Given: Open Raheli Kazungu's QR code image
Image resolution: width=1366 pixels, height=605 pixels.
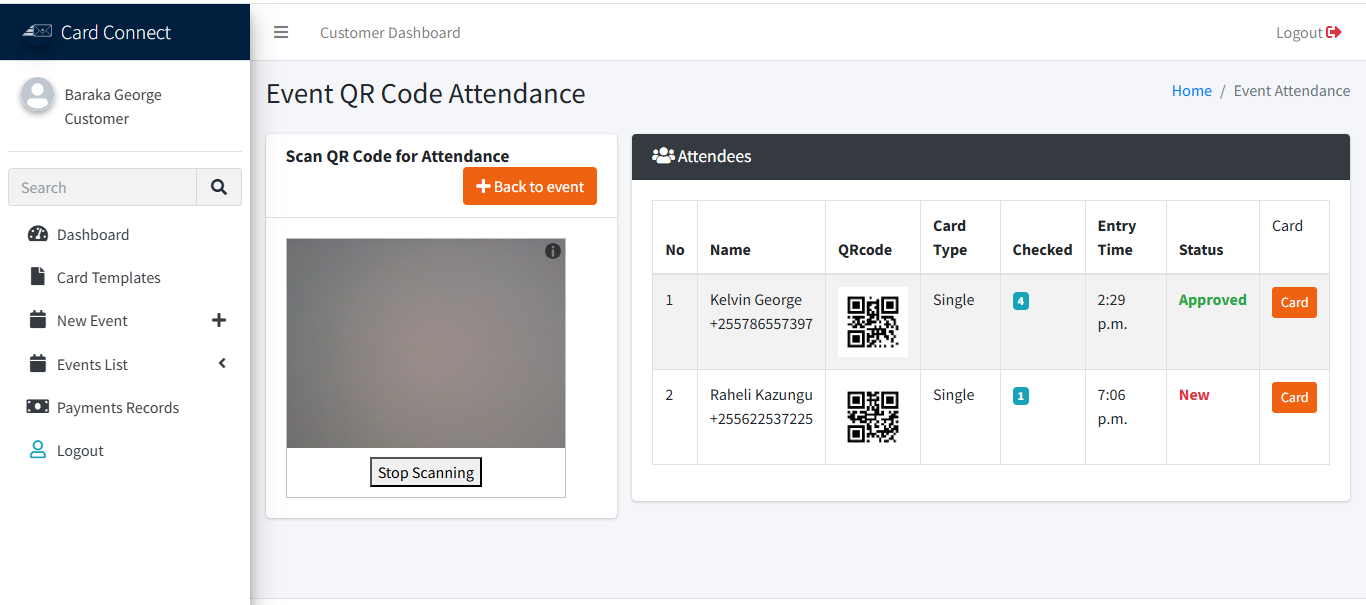Looking at the screenshot, I should coord(872,416).
